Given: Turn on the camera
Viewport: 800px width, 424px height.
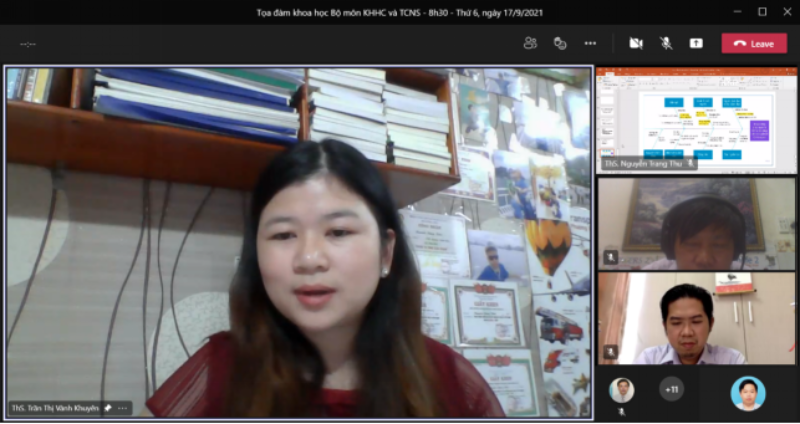Looking at the screenshot, I should pyautogui.click(x=635, y=43).
